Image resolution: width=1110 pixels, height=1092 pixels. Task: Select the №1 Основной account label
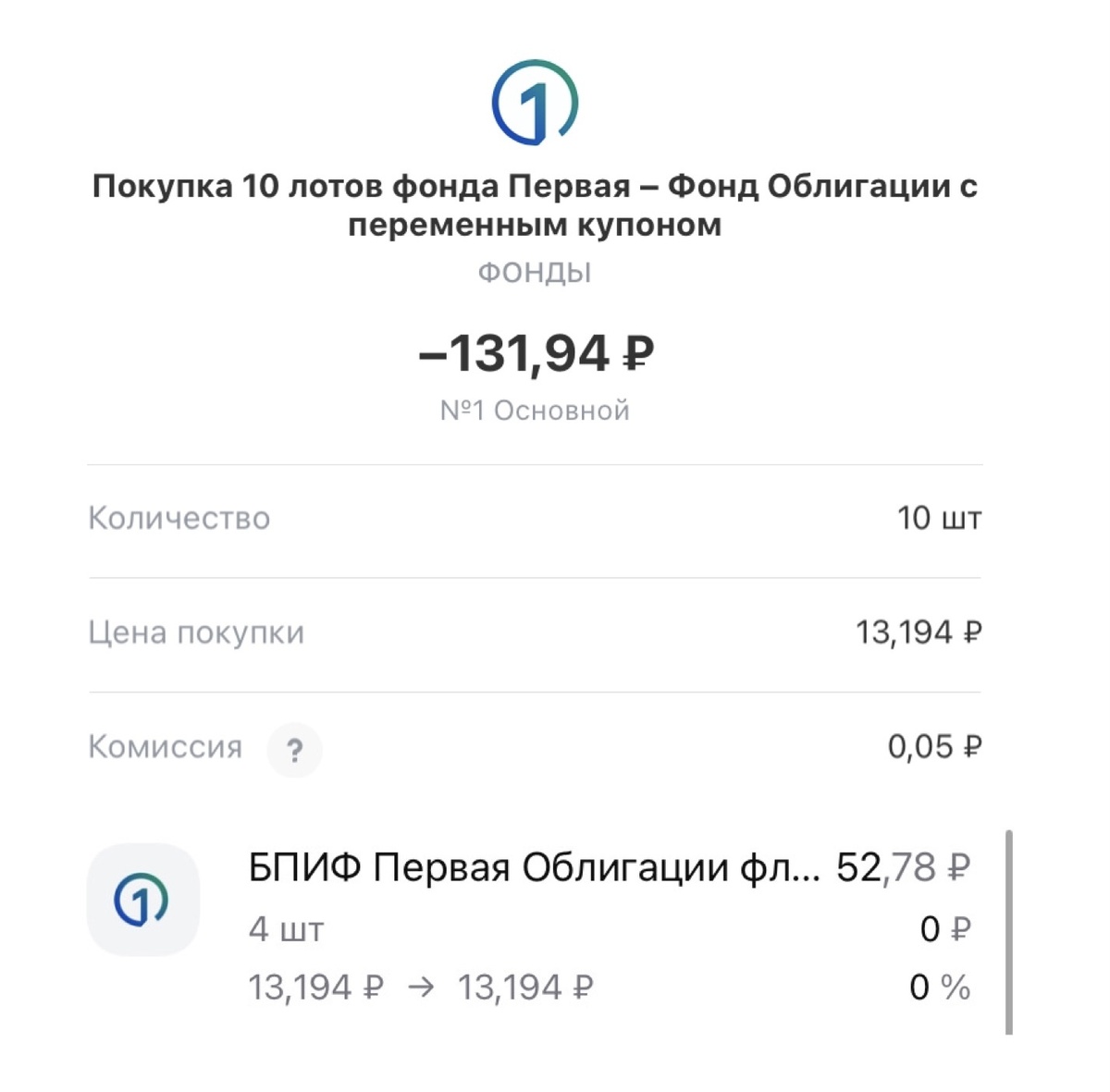pyautogui.click(x=536, y=408)
